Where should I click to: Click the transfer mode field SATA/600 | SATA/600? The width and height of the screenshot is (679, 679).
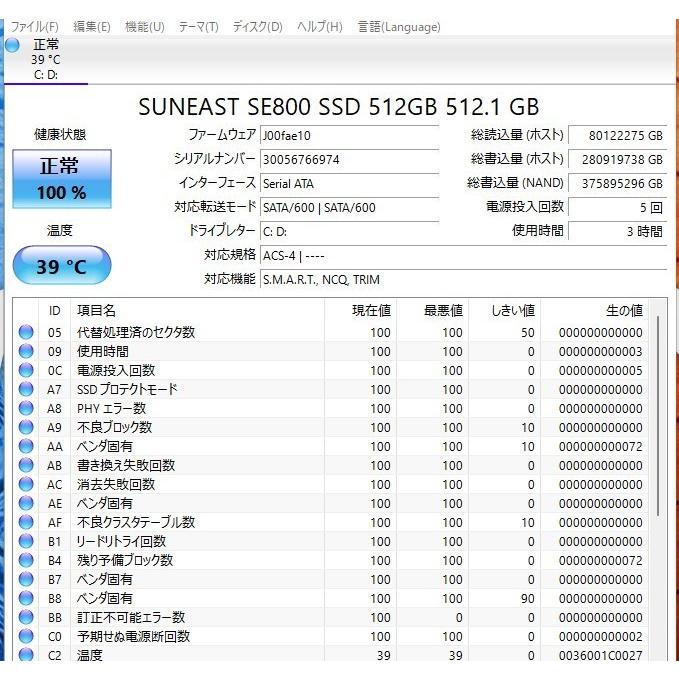pos(349,207)
